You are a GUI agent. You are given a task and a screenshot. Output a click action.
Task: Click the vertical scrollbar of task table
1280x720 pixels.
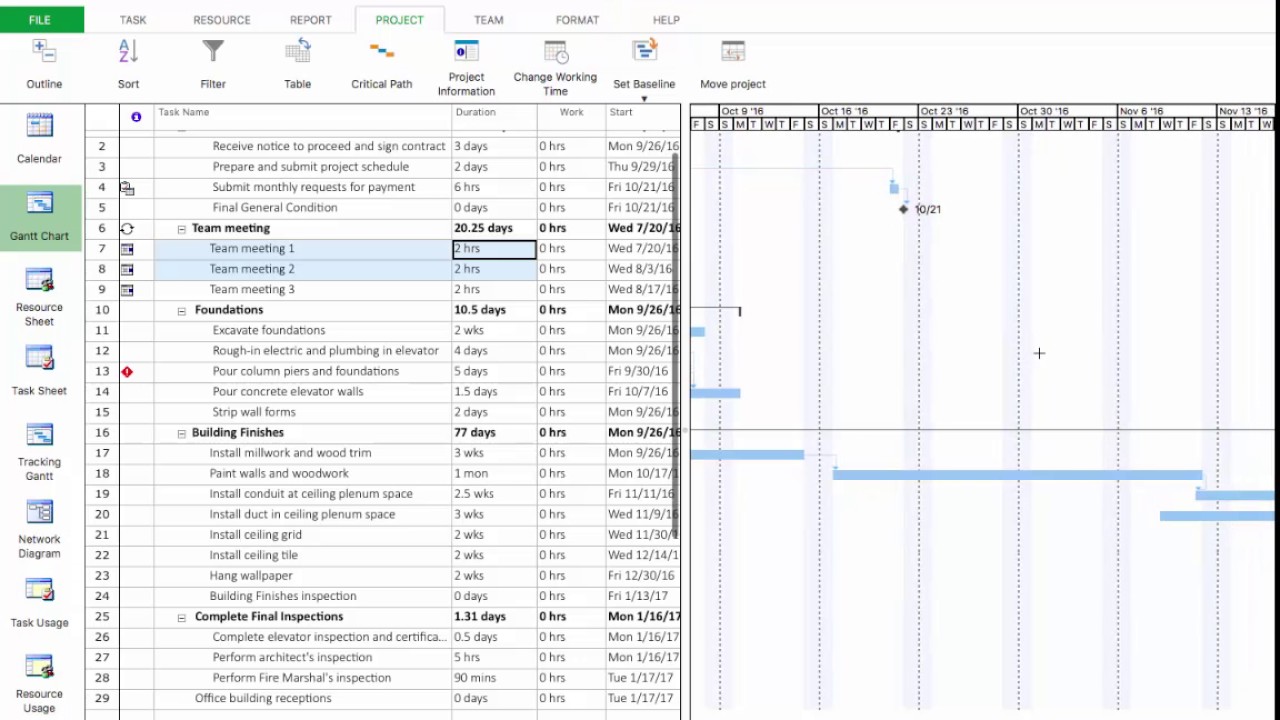(x=677, y=345)
